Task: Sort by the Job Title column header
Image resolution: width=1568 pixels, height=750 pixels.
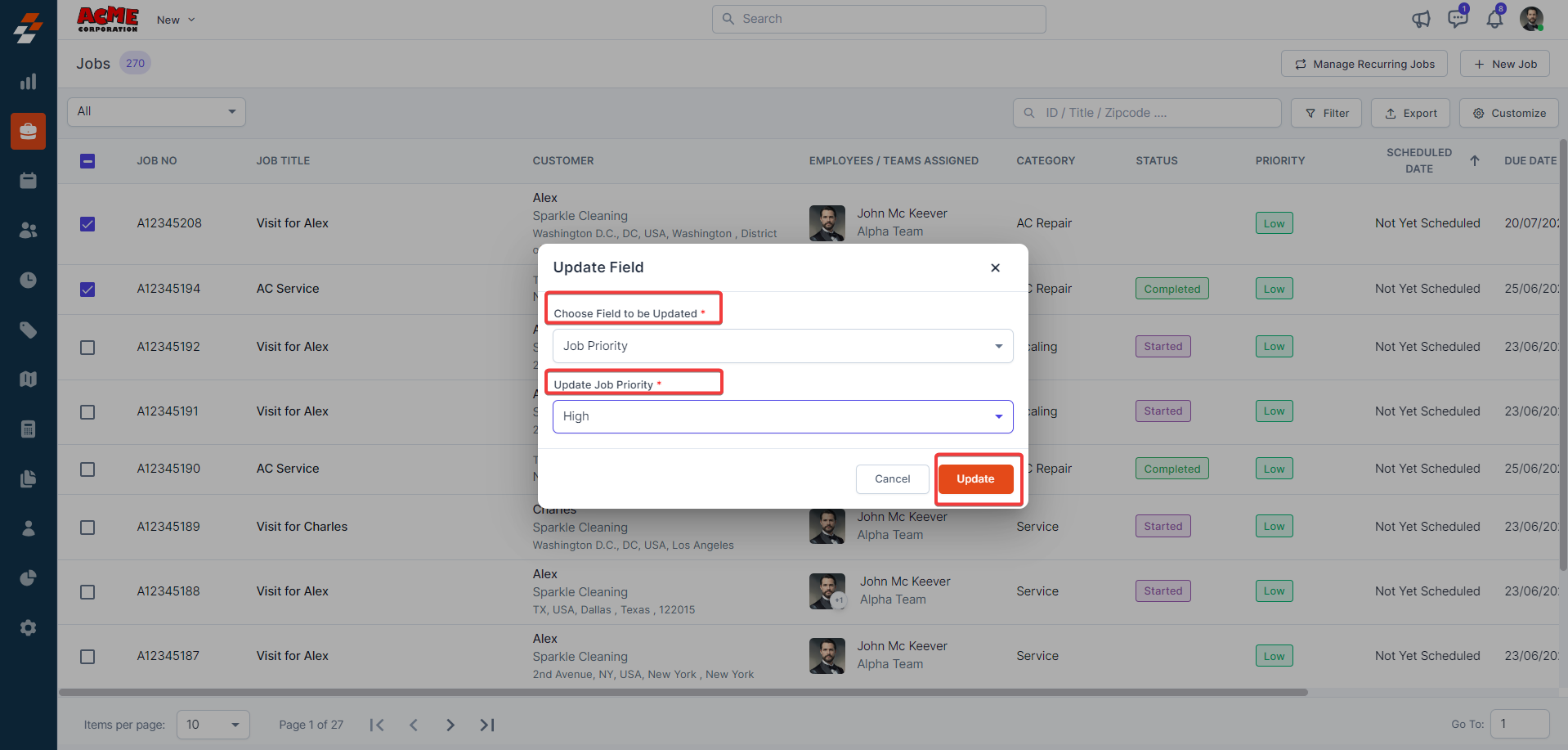Action: coord(283,161)
